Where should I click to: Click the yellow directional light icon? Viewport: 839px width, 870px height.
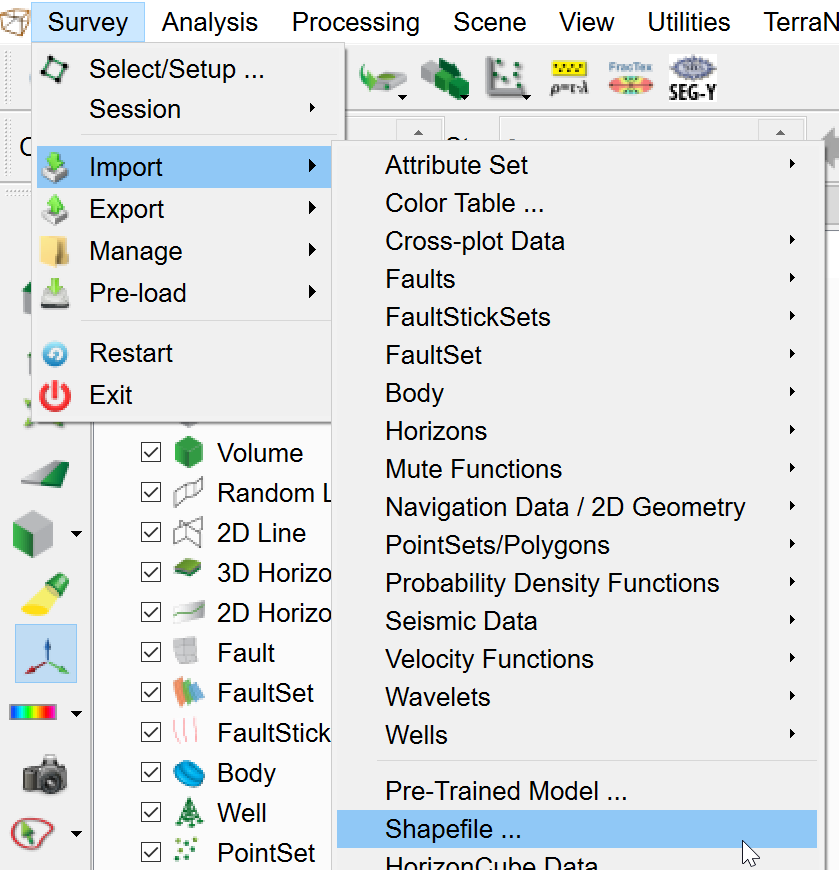click(x=45, y=594)
